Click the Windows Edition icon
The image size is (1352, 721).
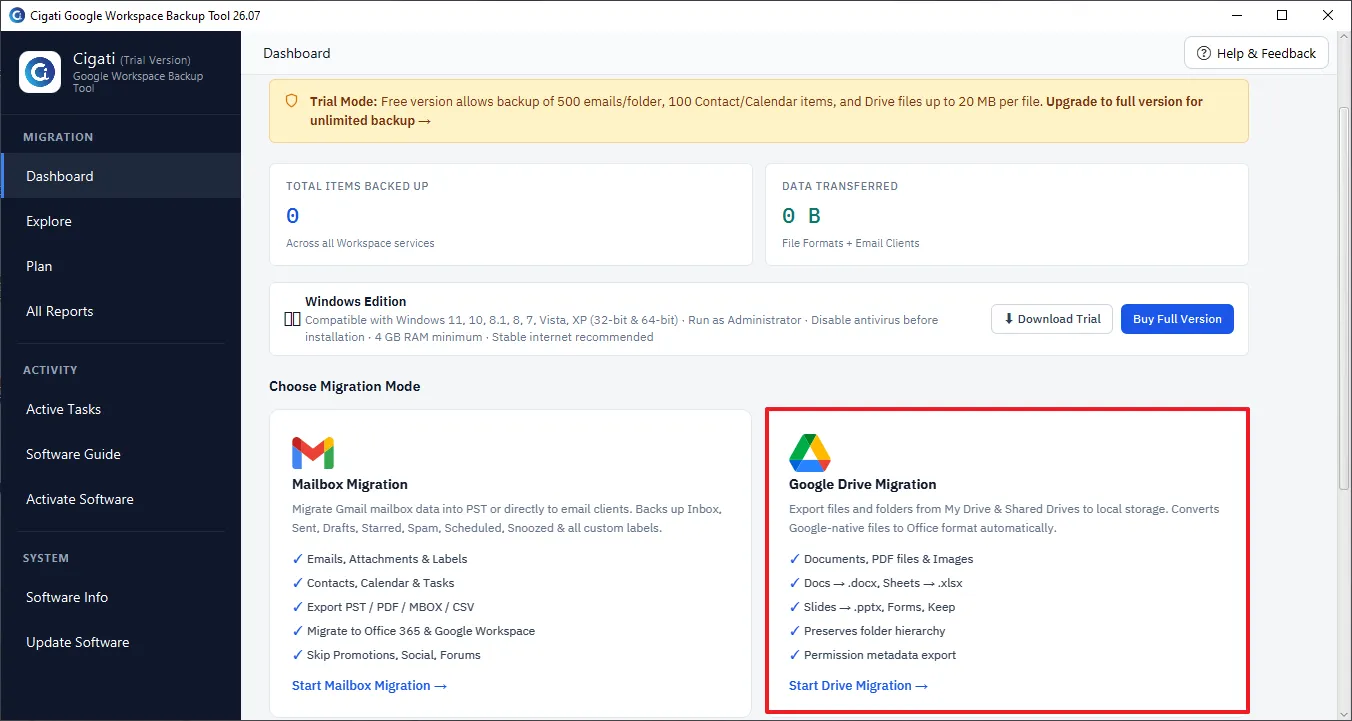pyautogui.click(x=293, y=320)
